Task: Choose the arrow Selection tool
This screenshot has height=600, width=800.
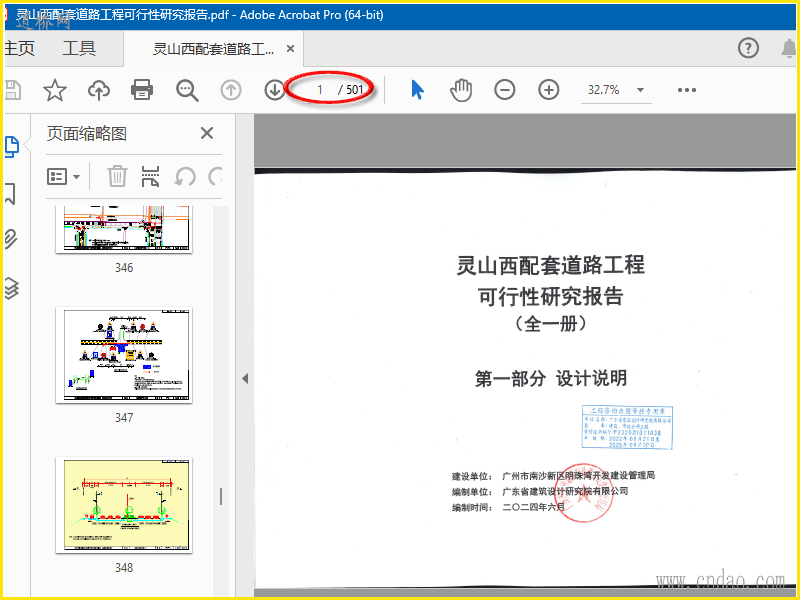Action: click(417, 90)
